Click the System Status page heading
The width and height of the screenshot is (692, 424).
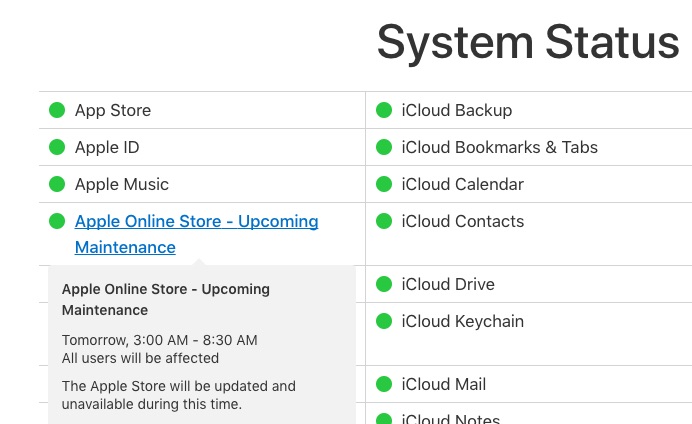528,42
